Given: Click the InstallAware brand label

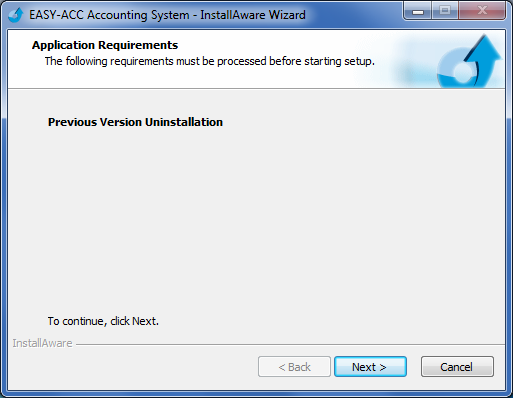Looking at the screenshot, I should pyautogui.click(x=42, y=343).
